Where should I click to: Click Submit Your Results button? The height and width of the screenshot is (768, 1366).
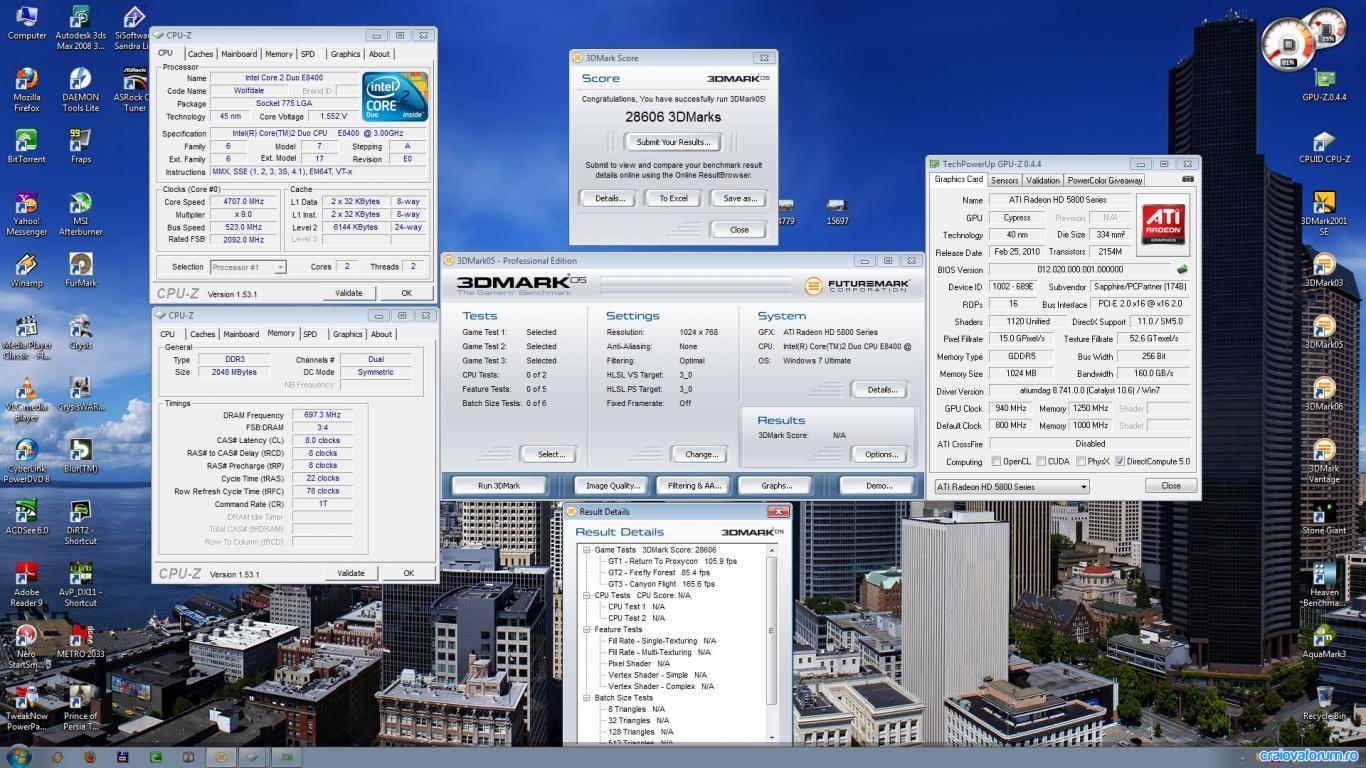coord(673,142)
